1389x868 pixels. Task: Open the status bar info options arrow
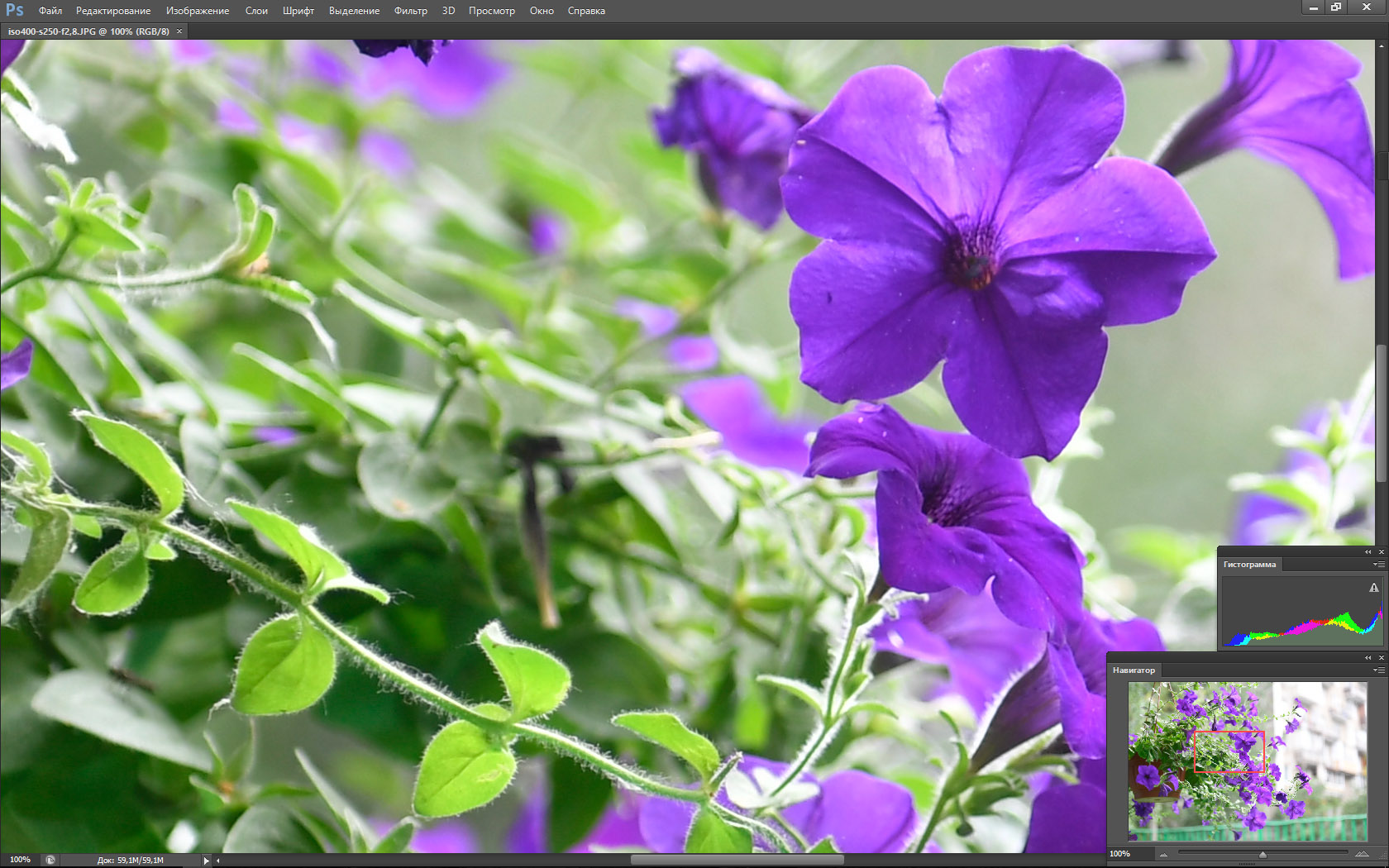[x=206, y=861]
